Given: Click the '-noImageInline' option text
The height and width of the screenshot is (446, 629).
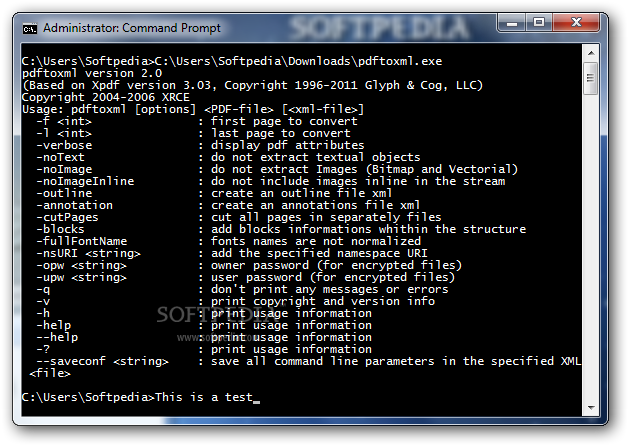Looking at the screenshot, I should click(x=85, y=181).
